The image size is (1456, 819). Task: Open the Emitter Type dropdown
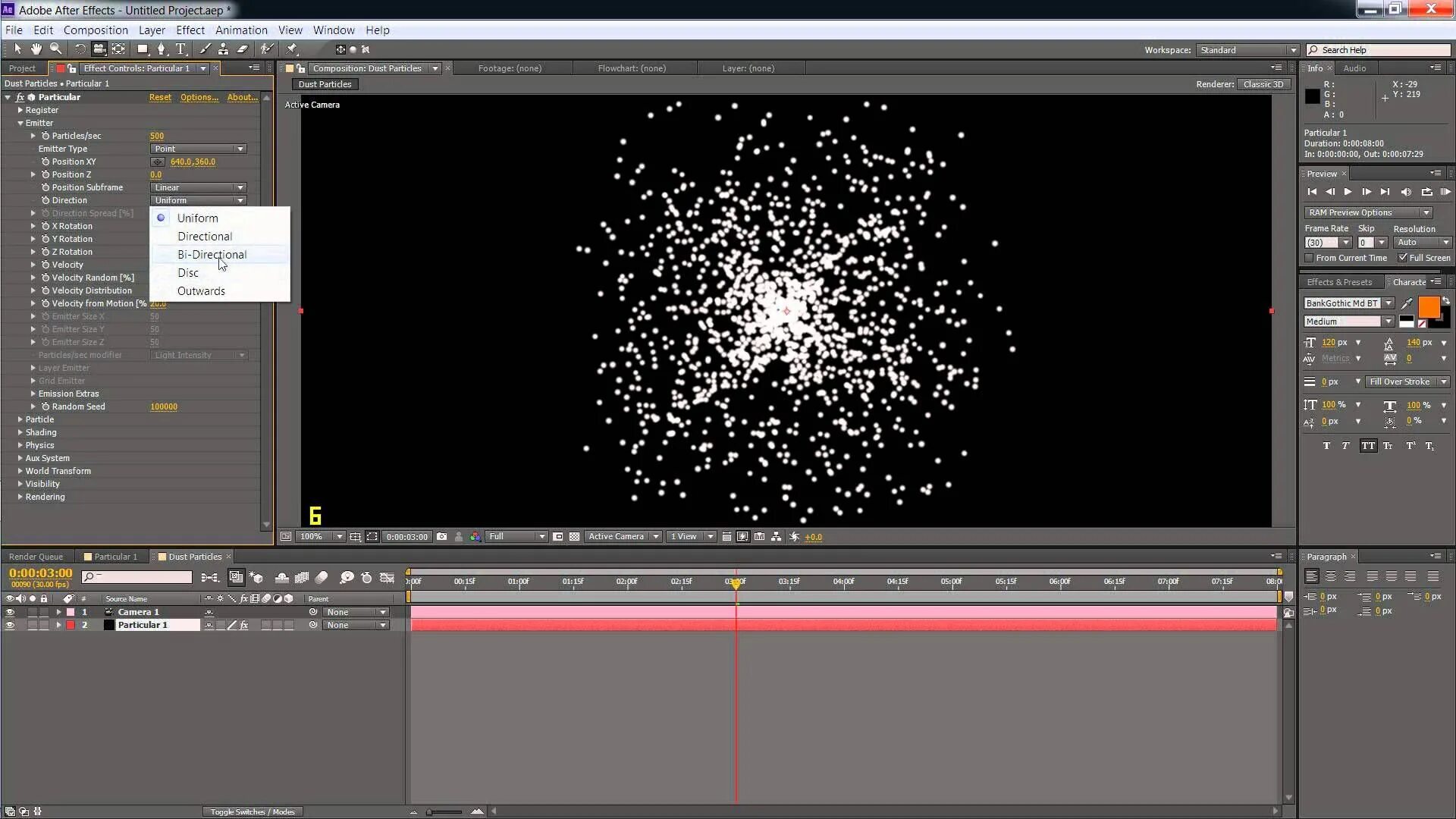point(198,149)
